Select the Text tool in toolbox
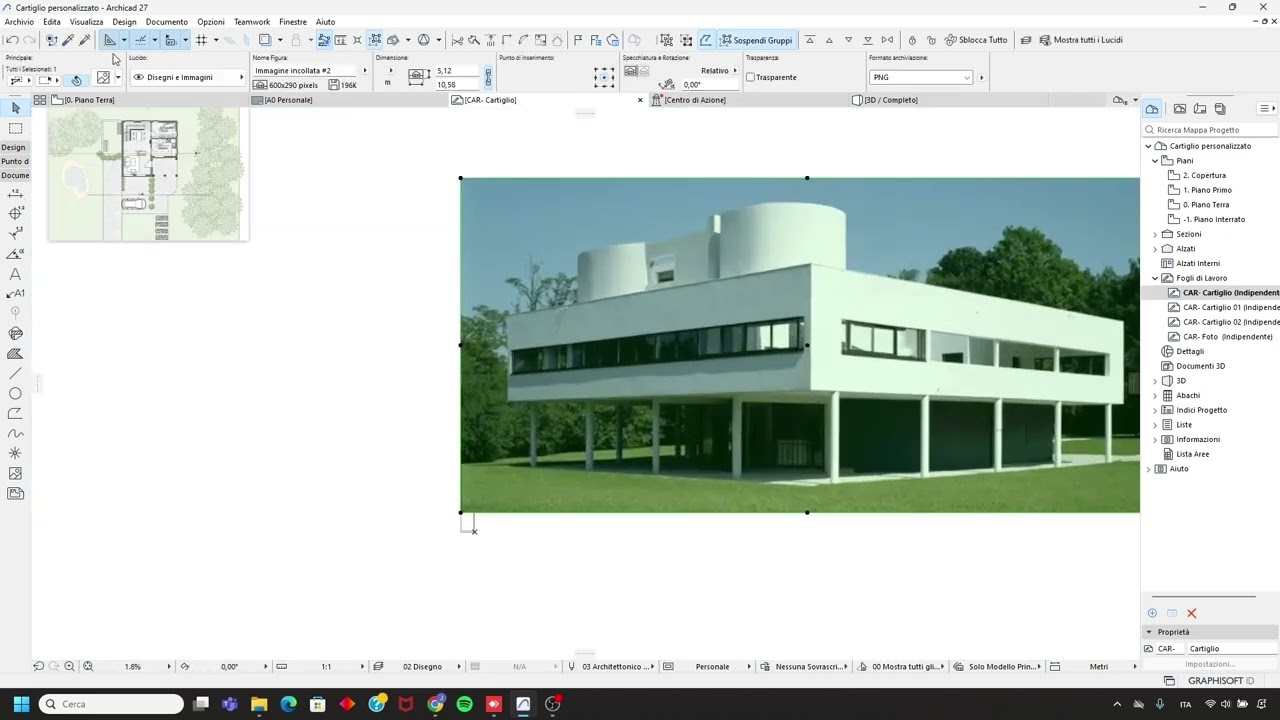 point(15,273)
